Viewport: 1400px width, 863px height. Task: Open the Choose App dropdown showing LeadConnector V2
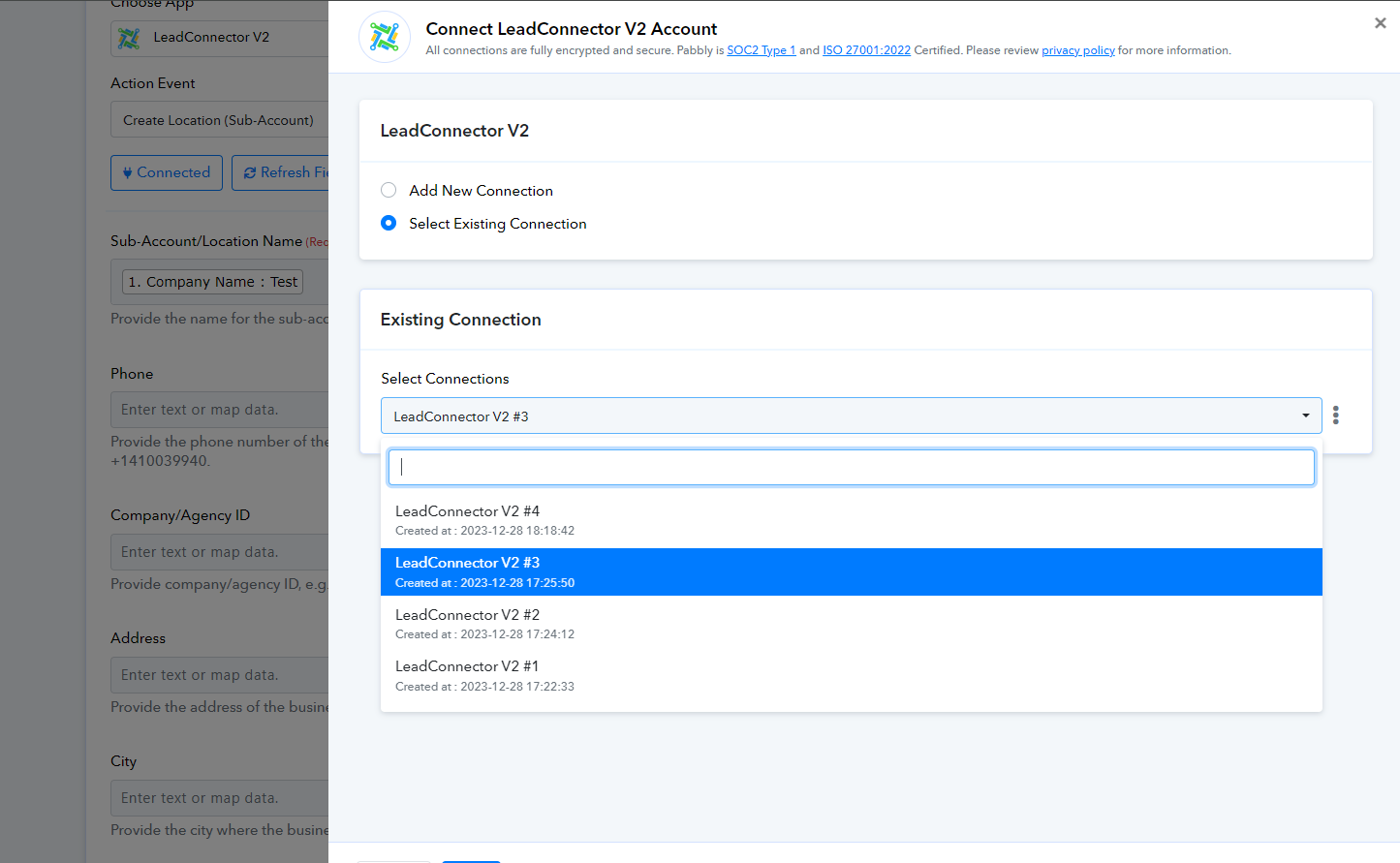click(x=220, y=38)
